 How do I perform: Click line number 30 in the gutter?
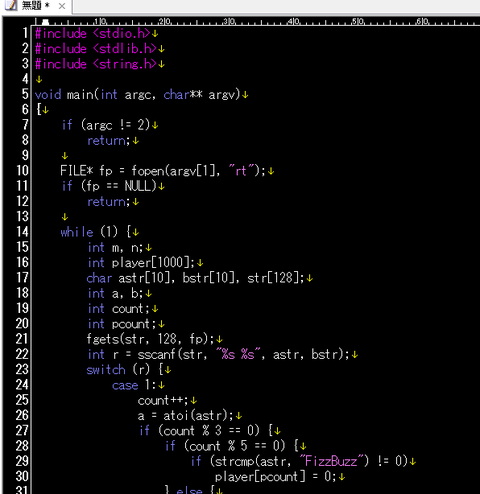(22, 476)
